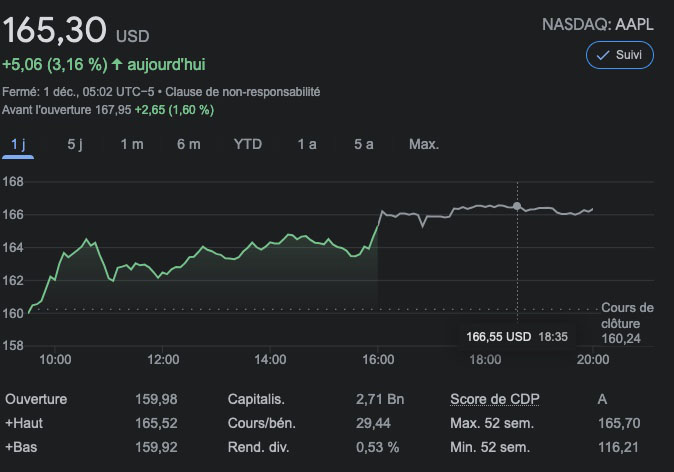Screen dimensions: 674x472
Task: Click the Cours/bén. value 29,44
Action: pyautogui.click(x=373, y=423)
